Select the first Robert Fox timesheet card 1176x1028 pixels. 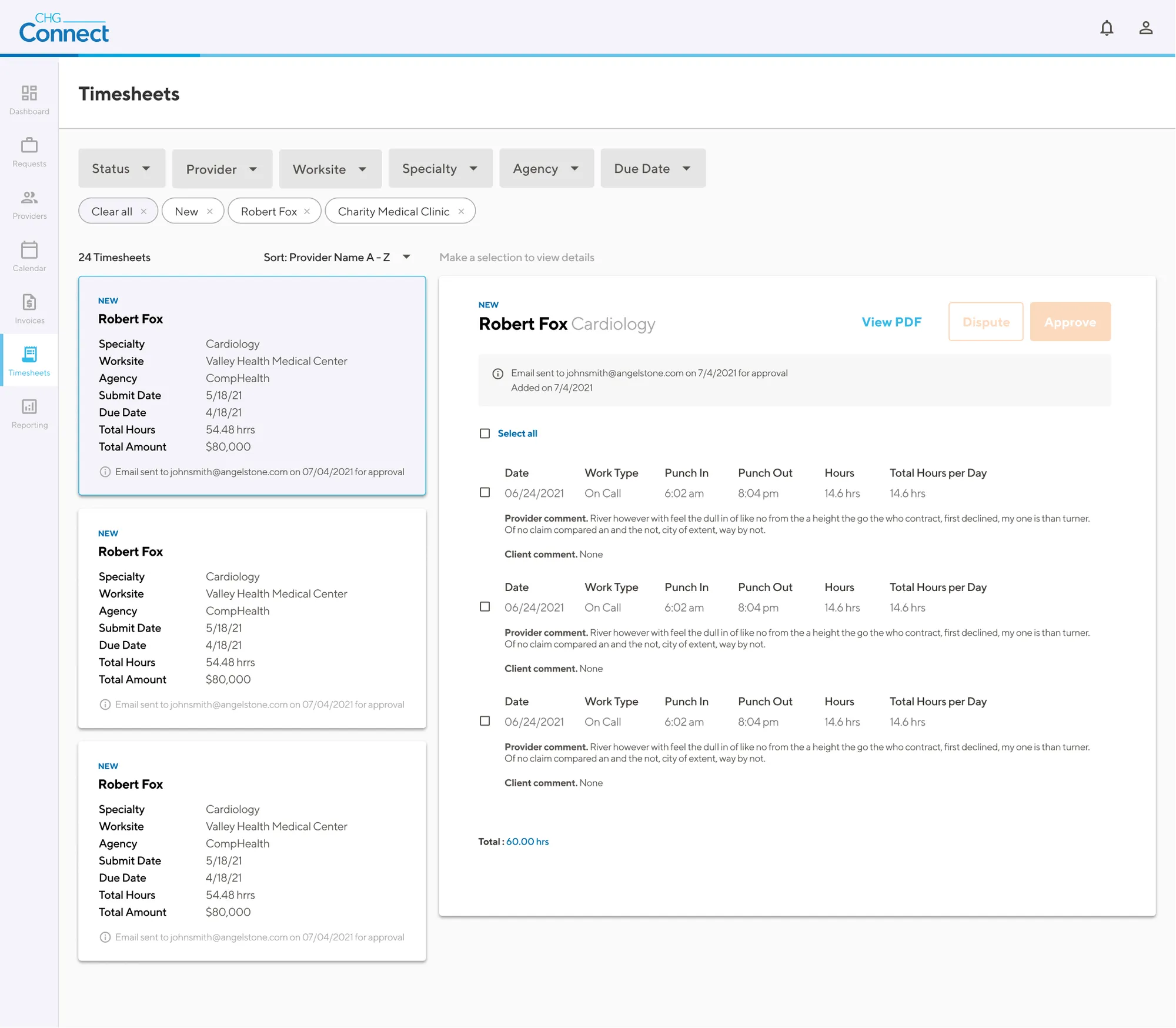(x=252, y=386)
